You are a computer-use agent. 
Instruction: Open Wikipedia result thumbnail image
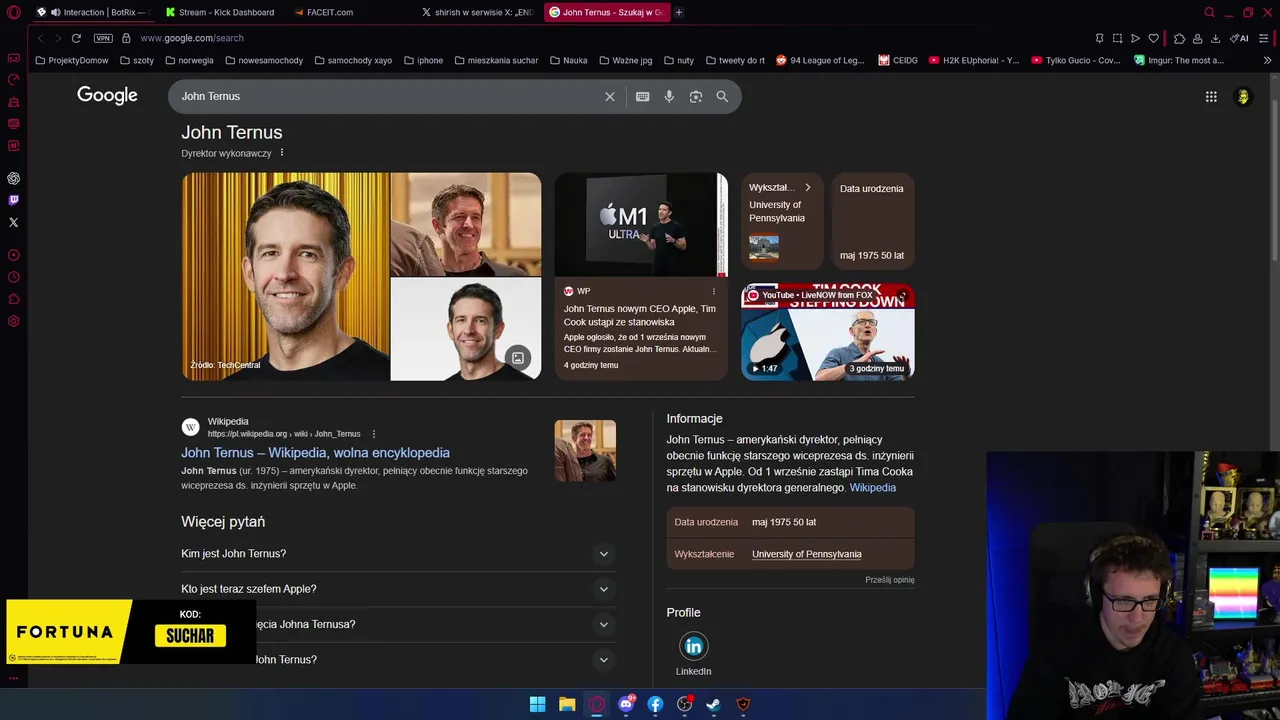[x=585, y=451]
